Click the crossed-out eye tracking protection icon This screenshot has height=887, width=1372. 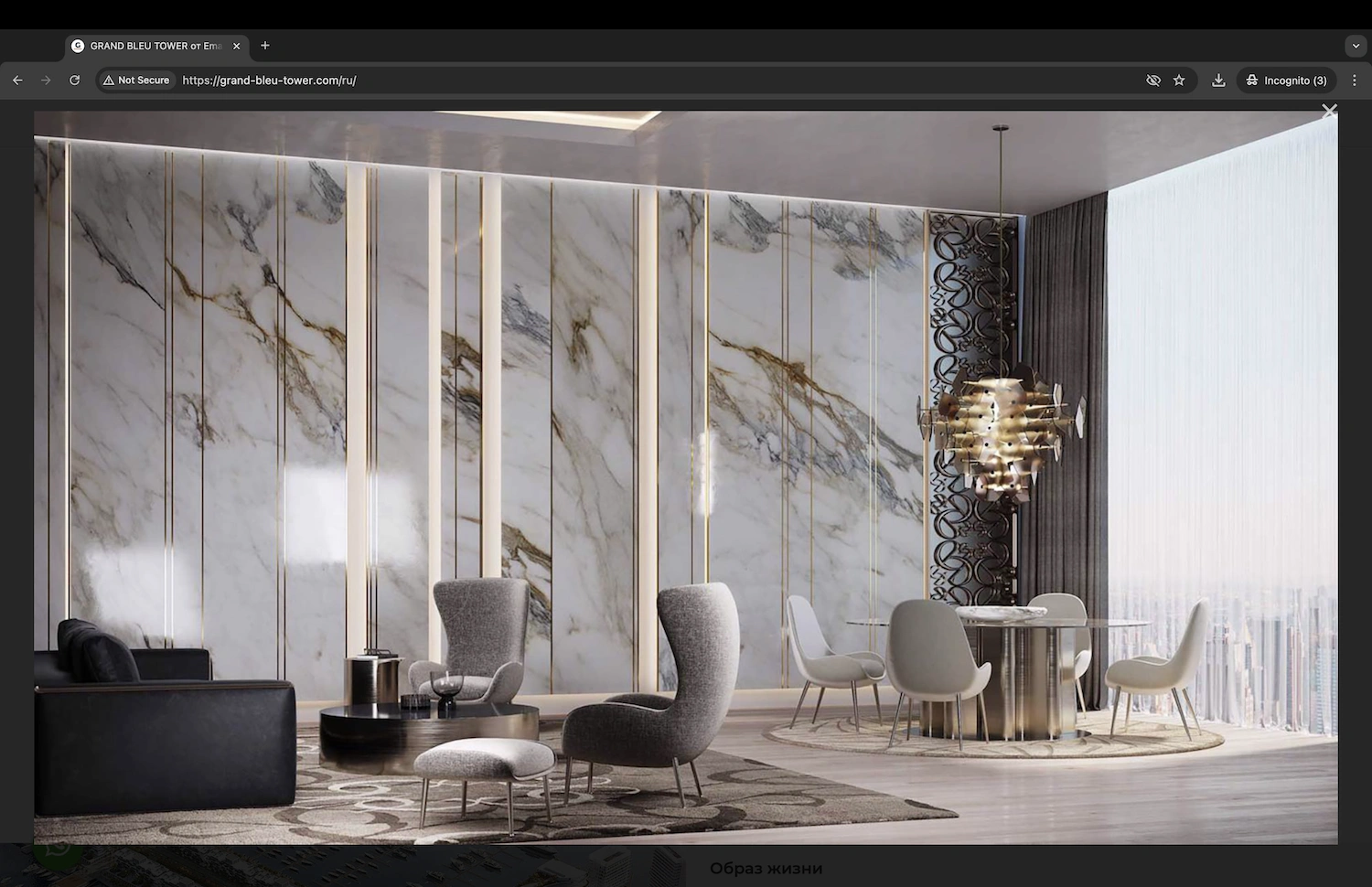point(1153,80)
